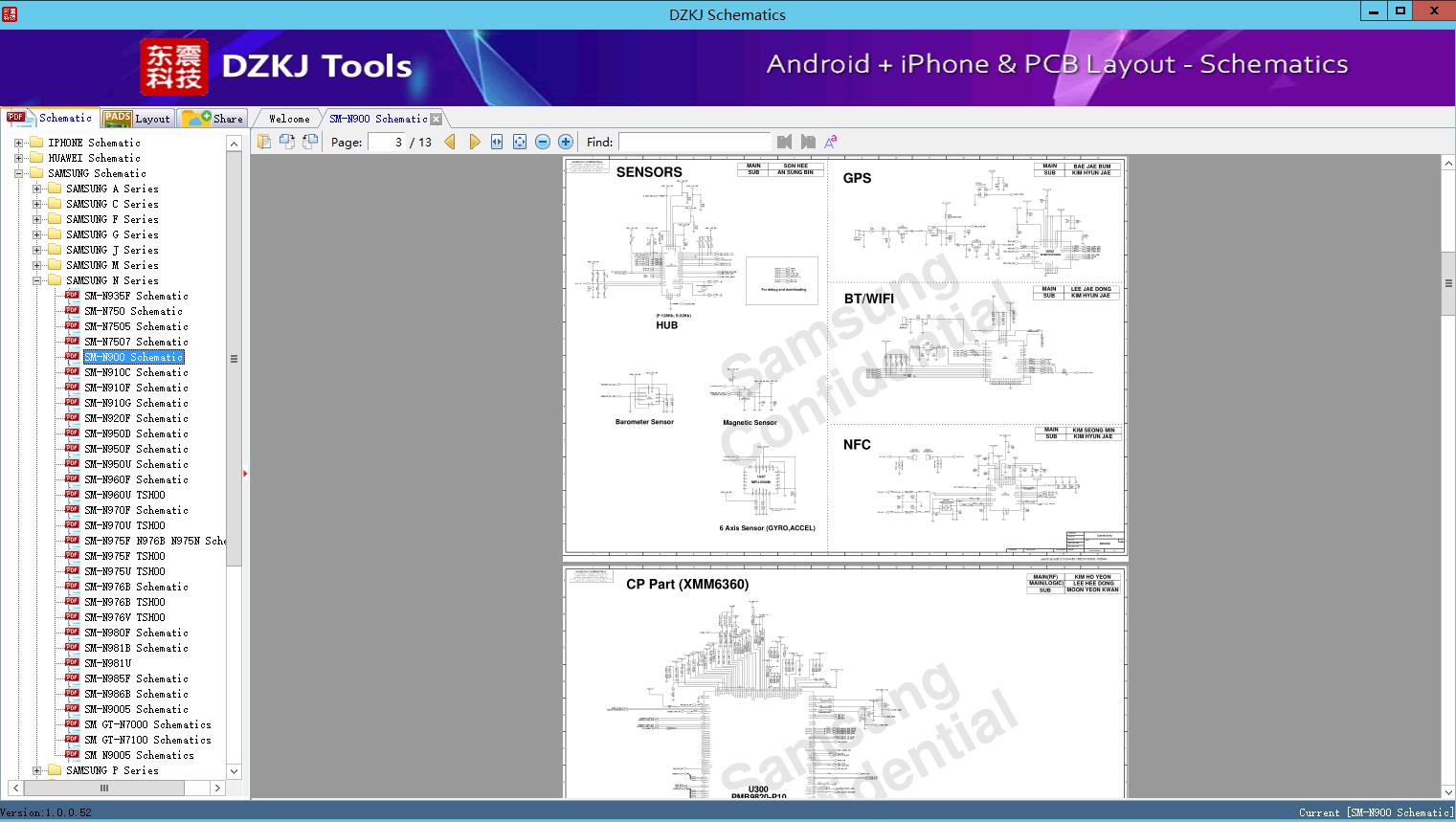Click the Page number input field
The image size is (1456, 822).
tap(385, 142)
